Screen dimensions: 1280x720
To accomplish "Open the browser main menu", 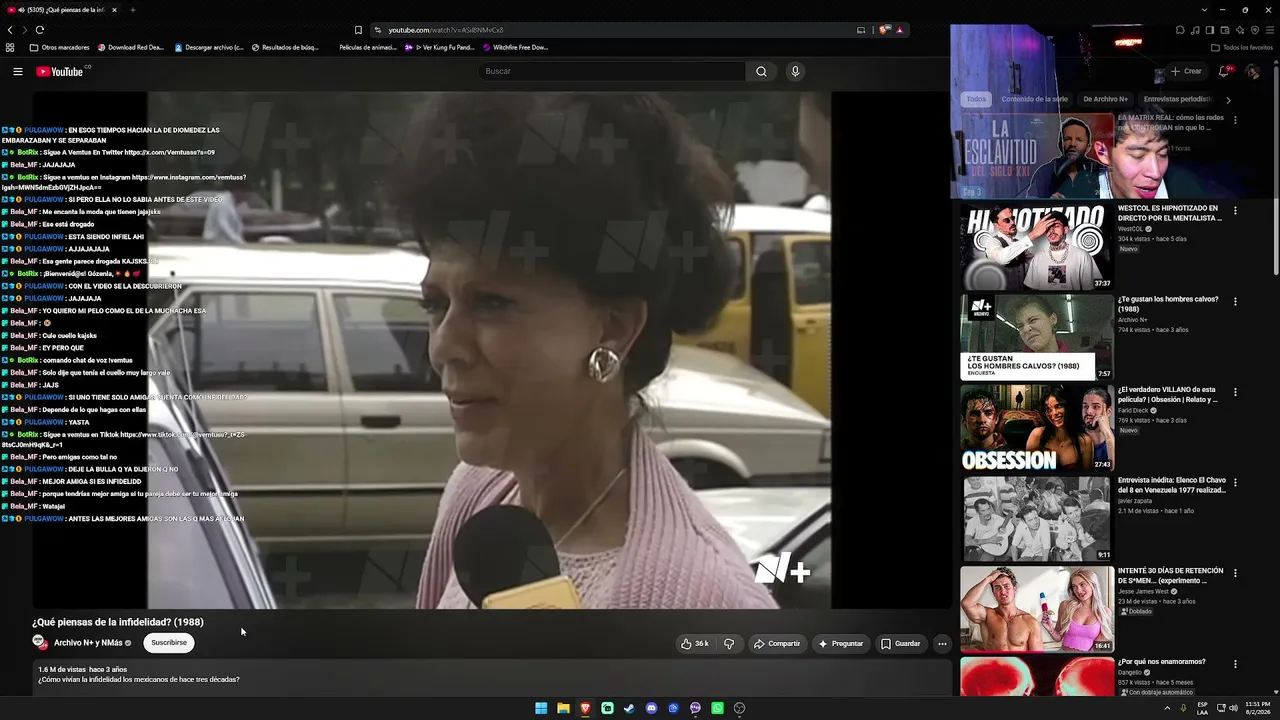I will 1269,30.
